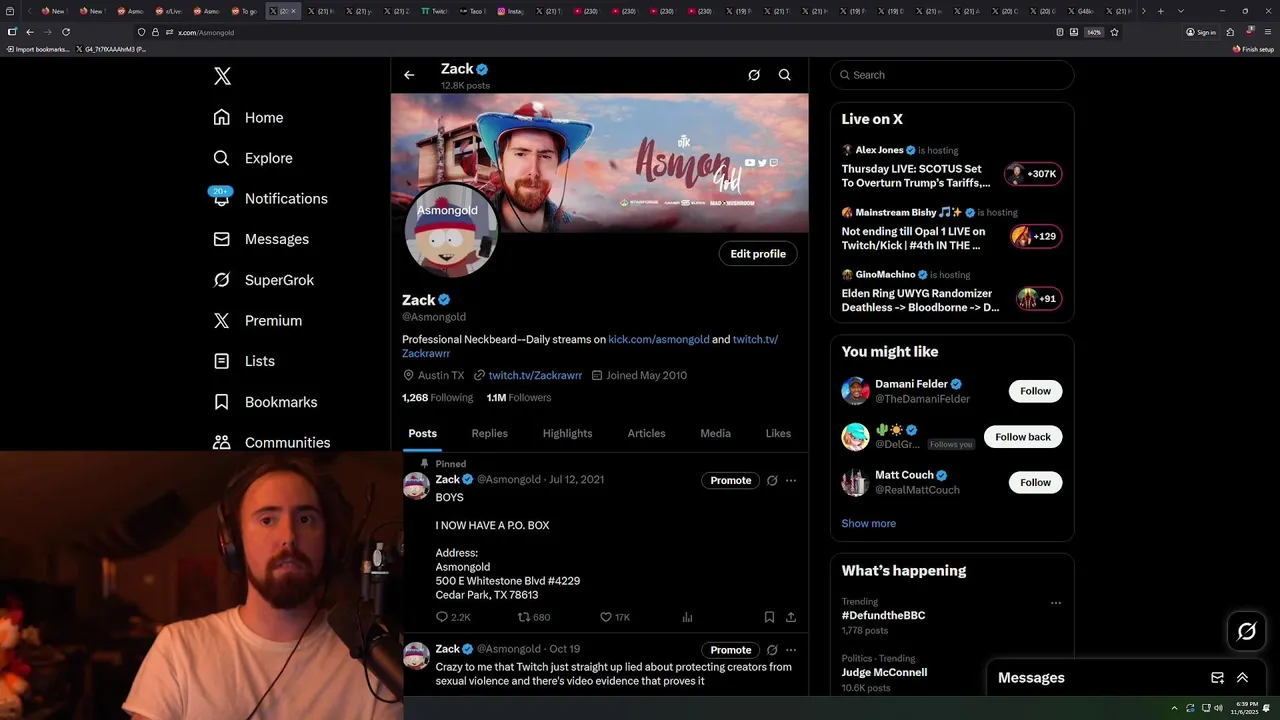Switch to the Replies tab
This screenshot has width=1280, height=720.
pos(490,433)
